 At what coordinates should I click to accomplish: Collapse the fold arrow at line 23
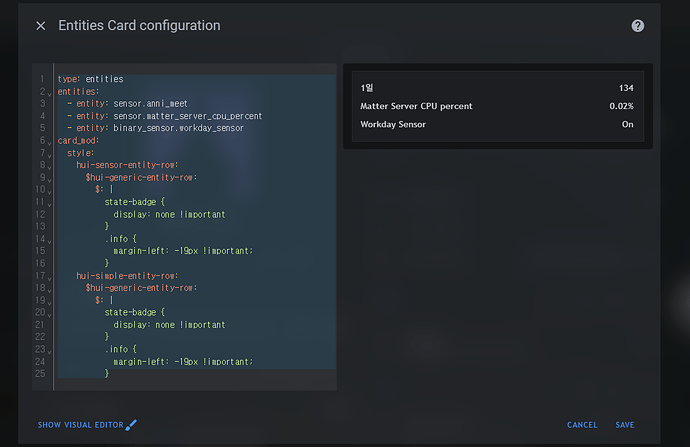pyautogui.click(x=49, y=352)
